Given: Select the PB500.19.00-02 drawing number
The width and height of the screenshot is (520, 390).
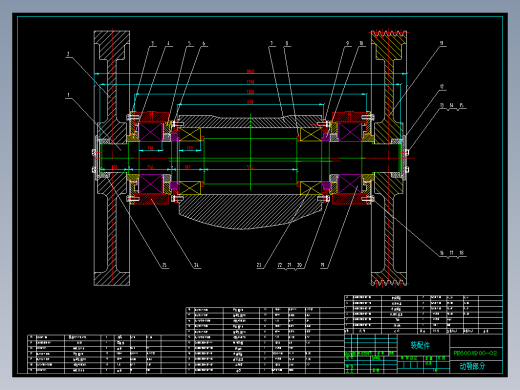Looking at the screenshot, I should coord(475,353).
